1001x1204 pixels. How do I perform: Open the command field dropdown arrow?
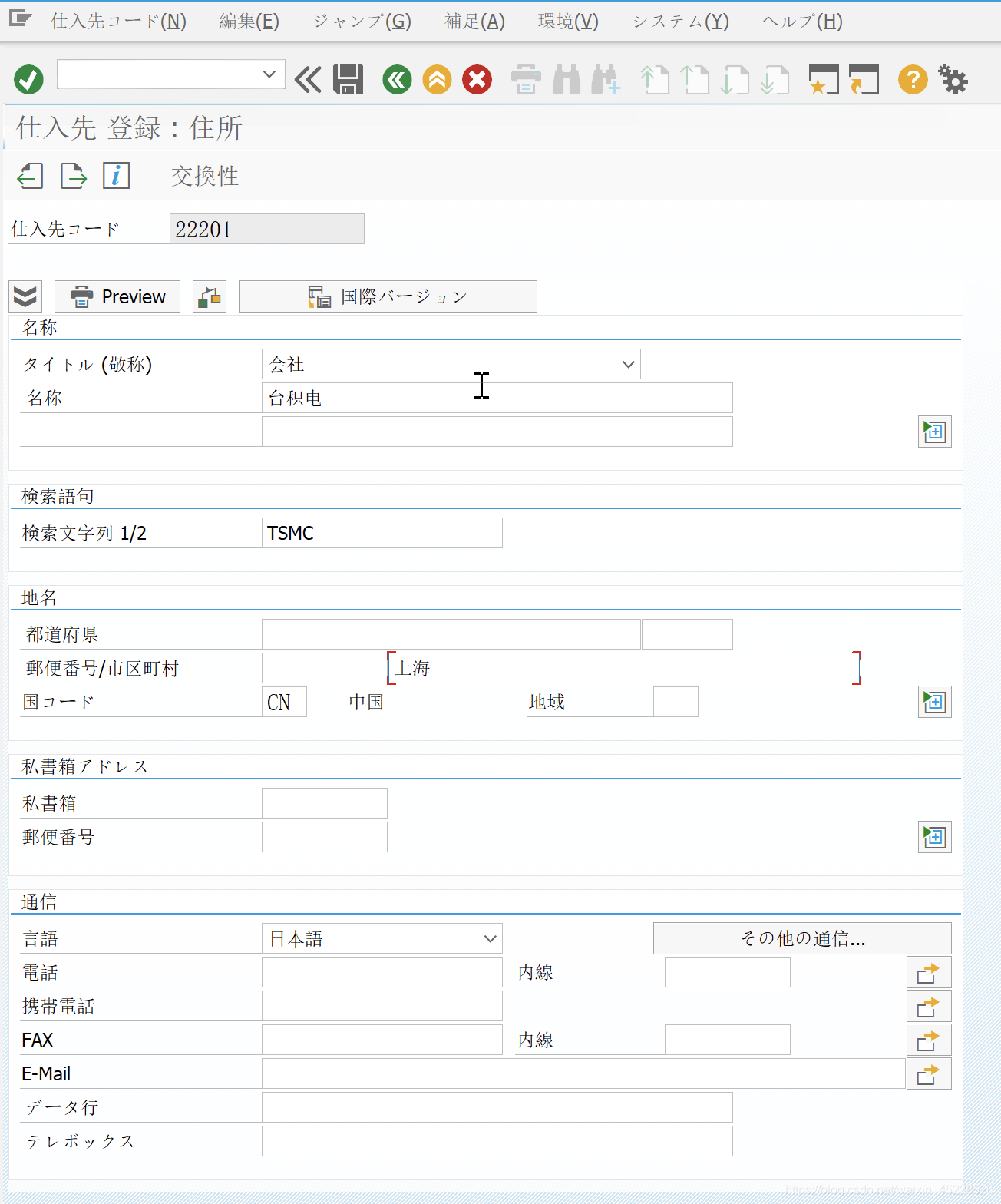(269, 74)
